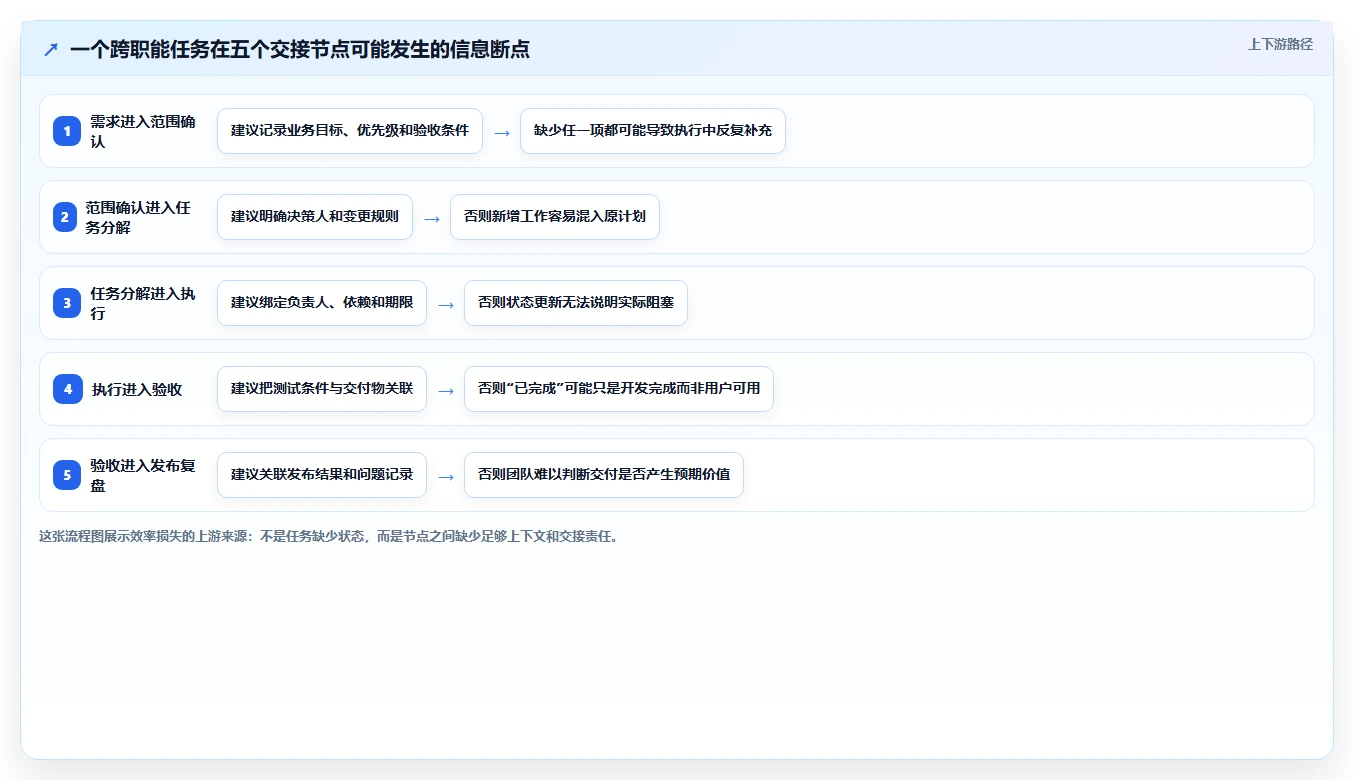The height and width of the screenshot is (780, 1354).
Task: Click the box 建议绑定负责人、依赖和期限
Action: click(x=322, y=303)
